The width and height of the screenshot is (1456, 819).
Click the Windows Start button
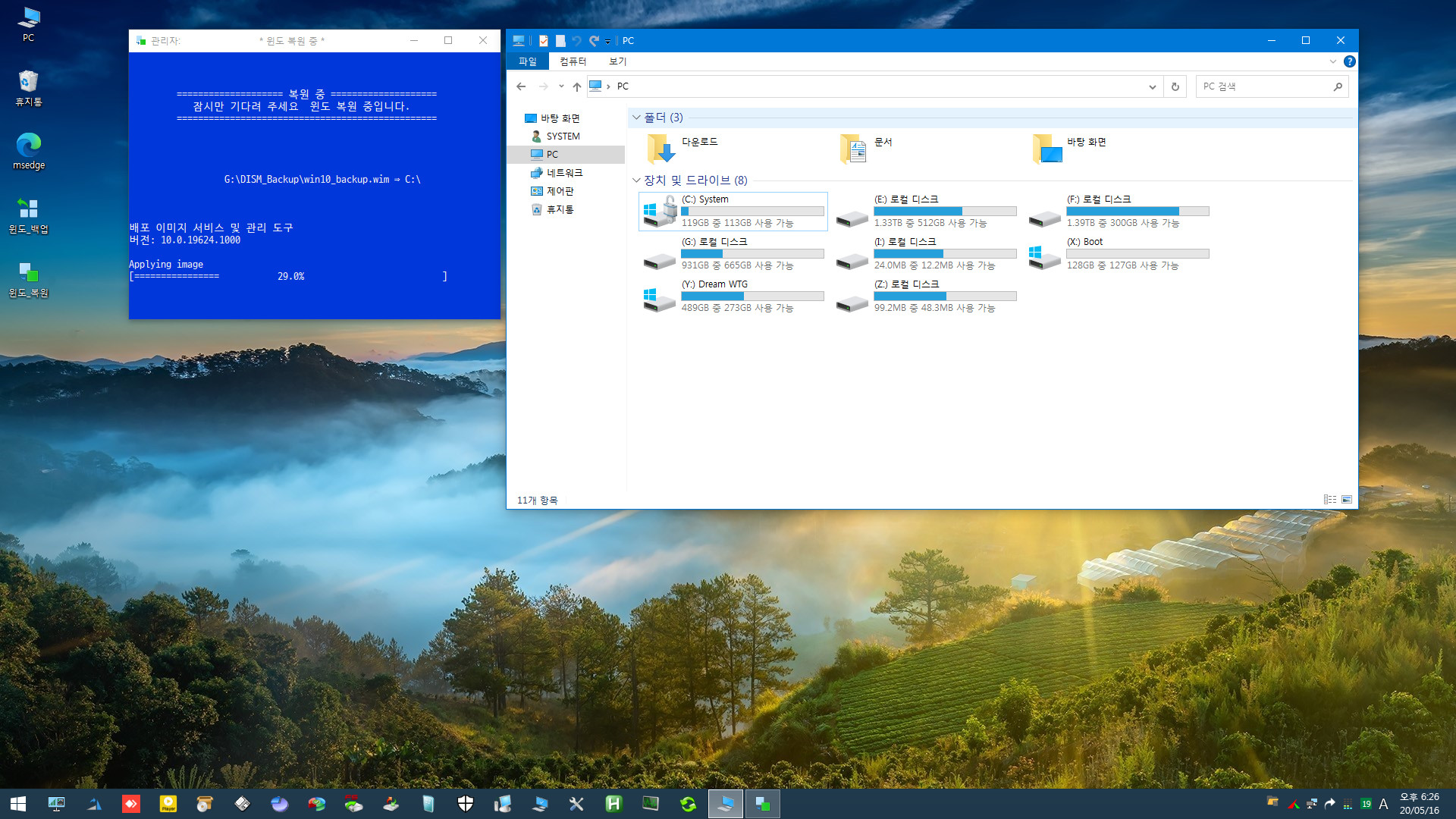(18, 804)
